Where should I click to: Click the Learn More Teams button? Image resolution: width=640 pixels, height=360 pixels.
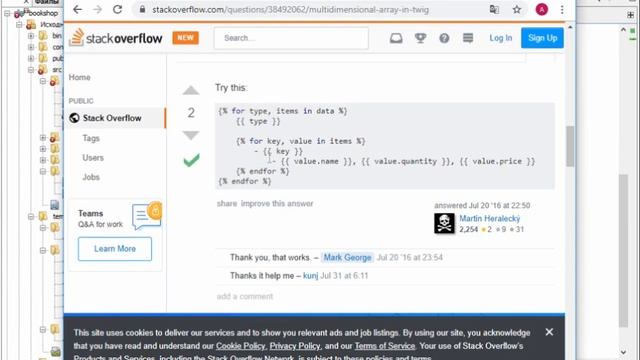(115, 249)
